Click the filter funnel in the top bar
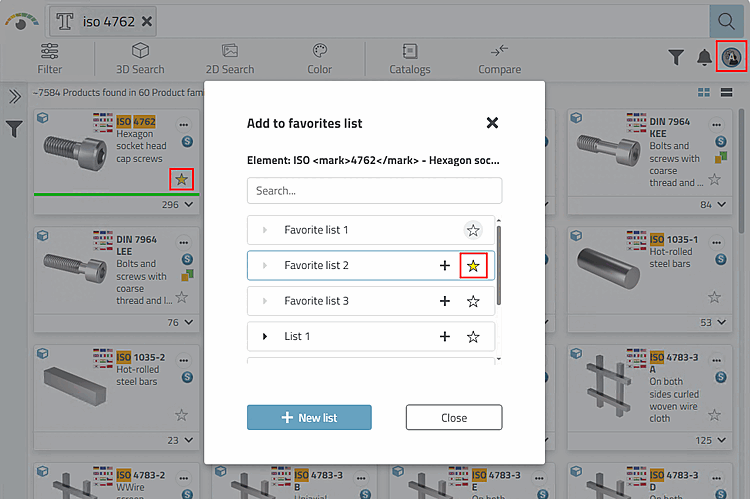The image size is (750, 499). pos(676,58)
